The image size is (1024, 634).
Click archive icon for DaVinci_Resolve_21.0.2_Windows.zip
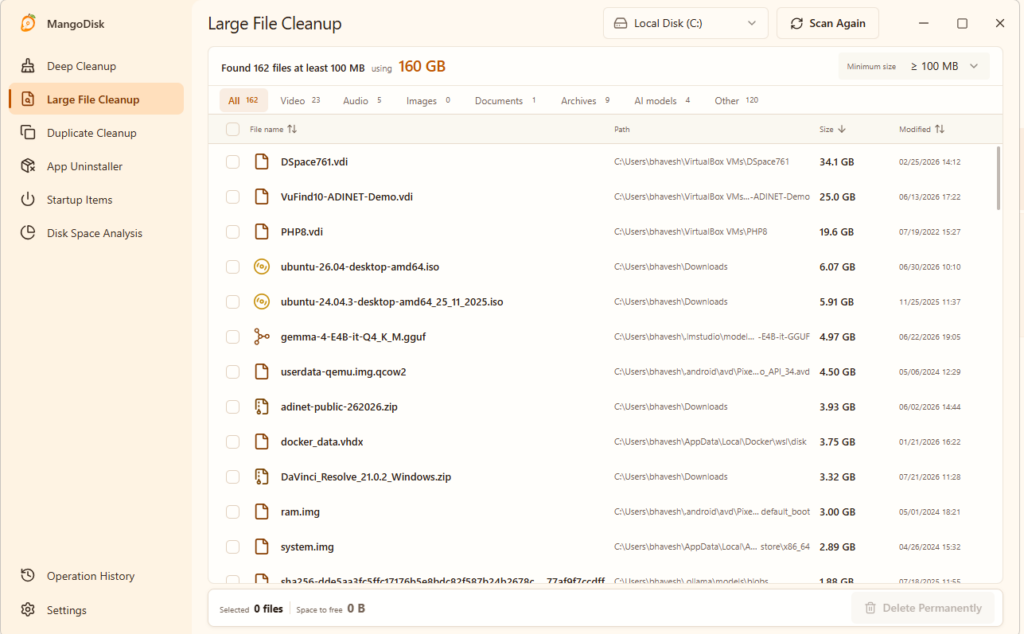(x=261, y=476)
